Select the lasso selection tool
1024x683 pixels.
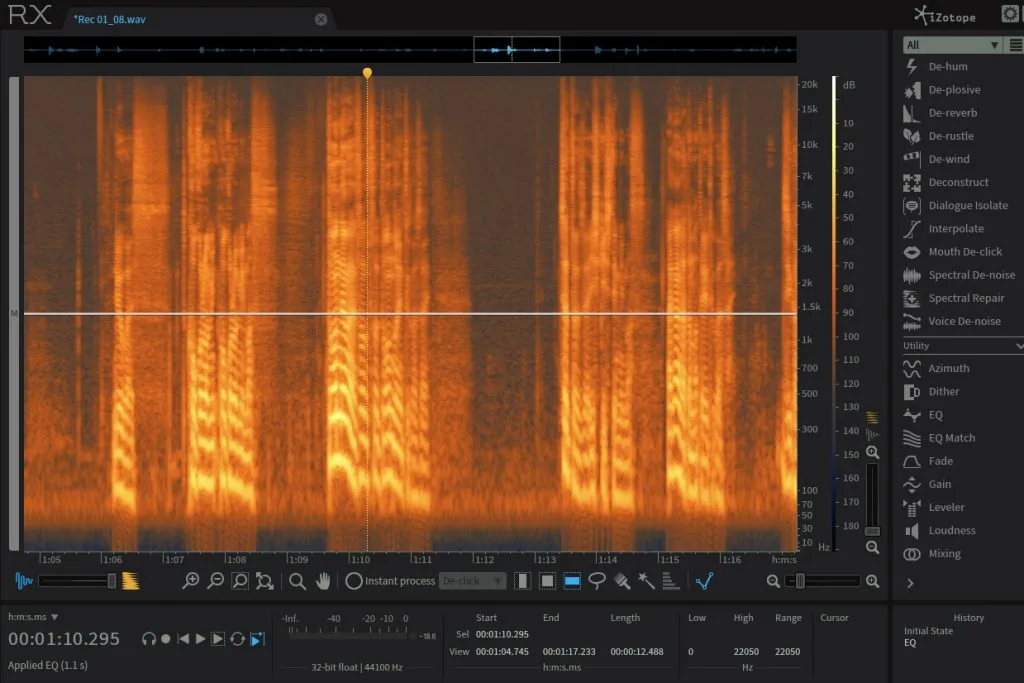tap(596, 580)
